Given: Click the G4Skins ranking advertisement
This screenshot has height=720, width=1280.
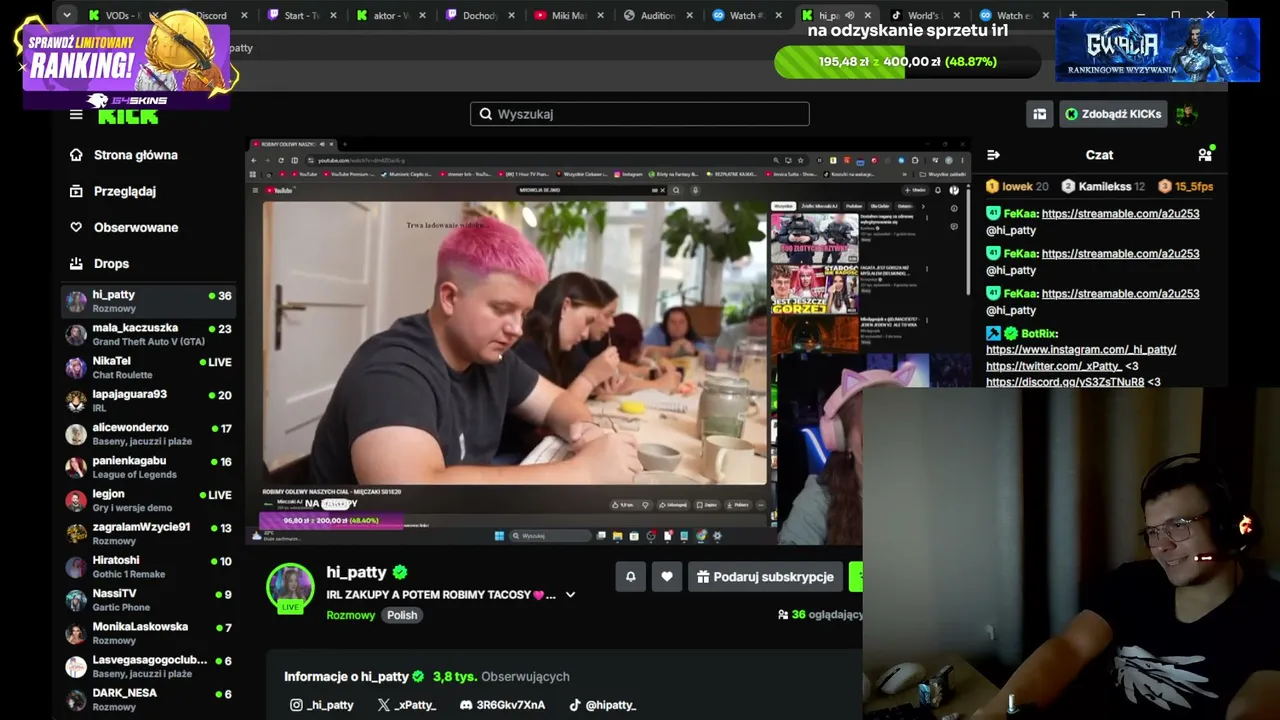Looking at the screenshot, I should coord(126,60).
